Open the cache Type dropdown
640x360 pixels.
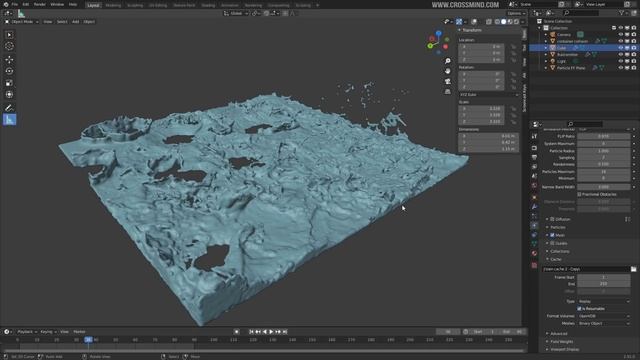(x=603, y=301)
